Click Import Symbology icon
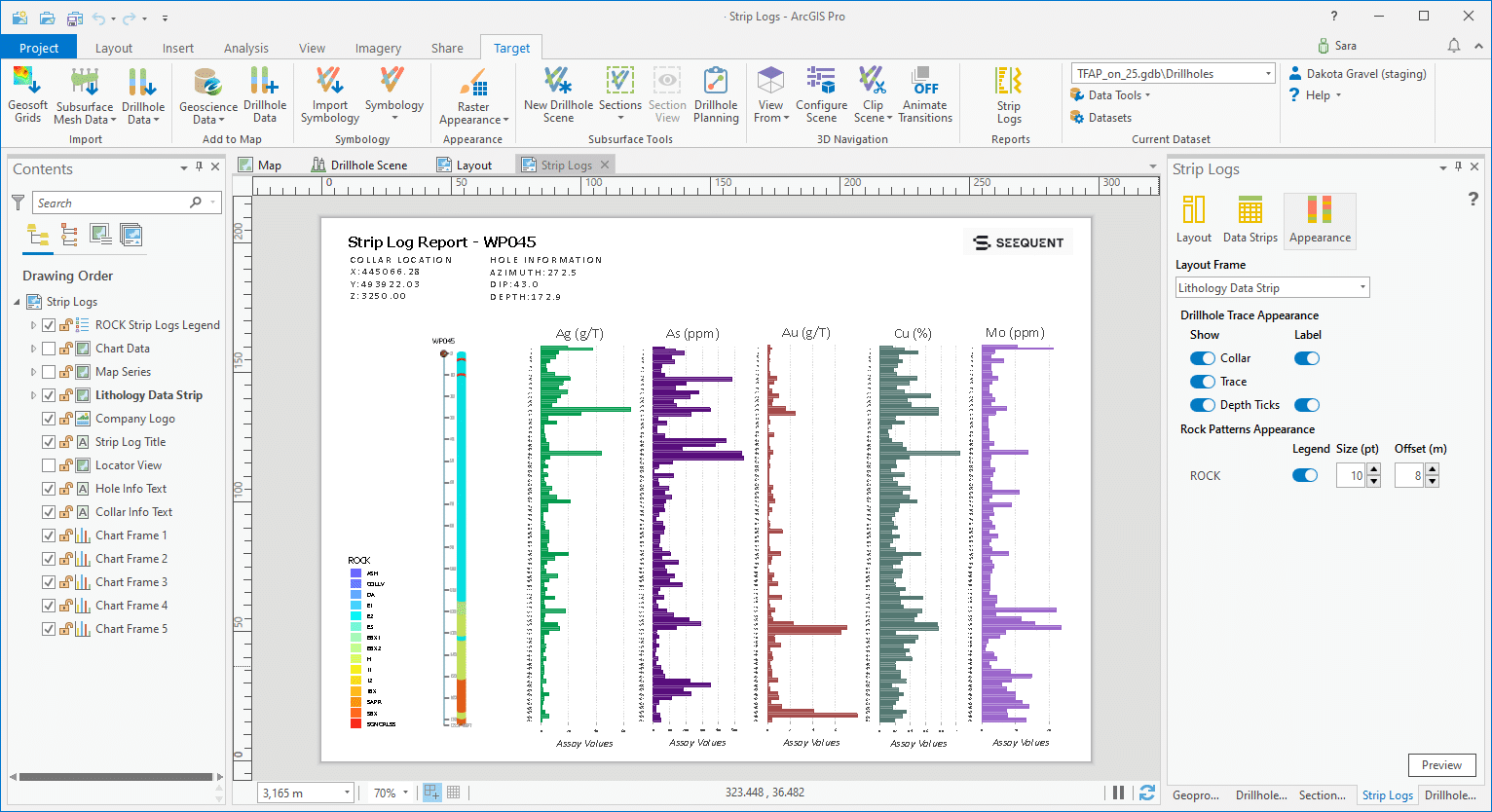The image size is (1492, 812). click(329, 81)
